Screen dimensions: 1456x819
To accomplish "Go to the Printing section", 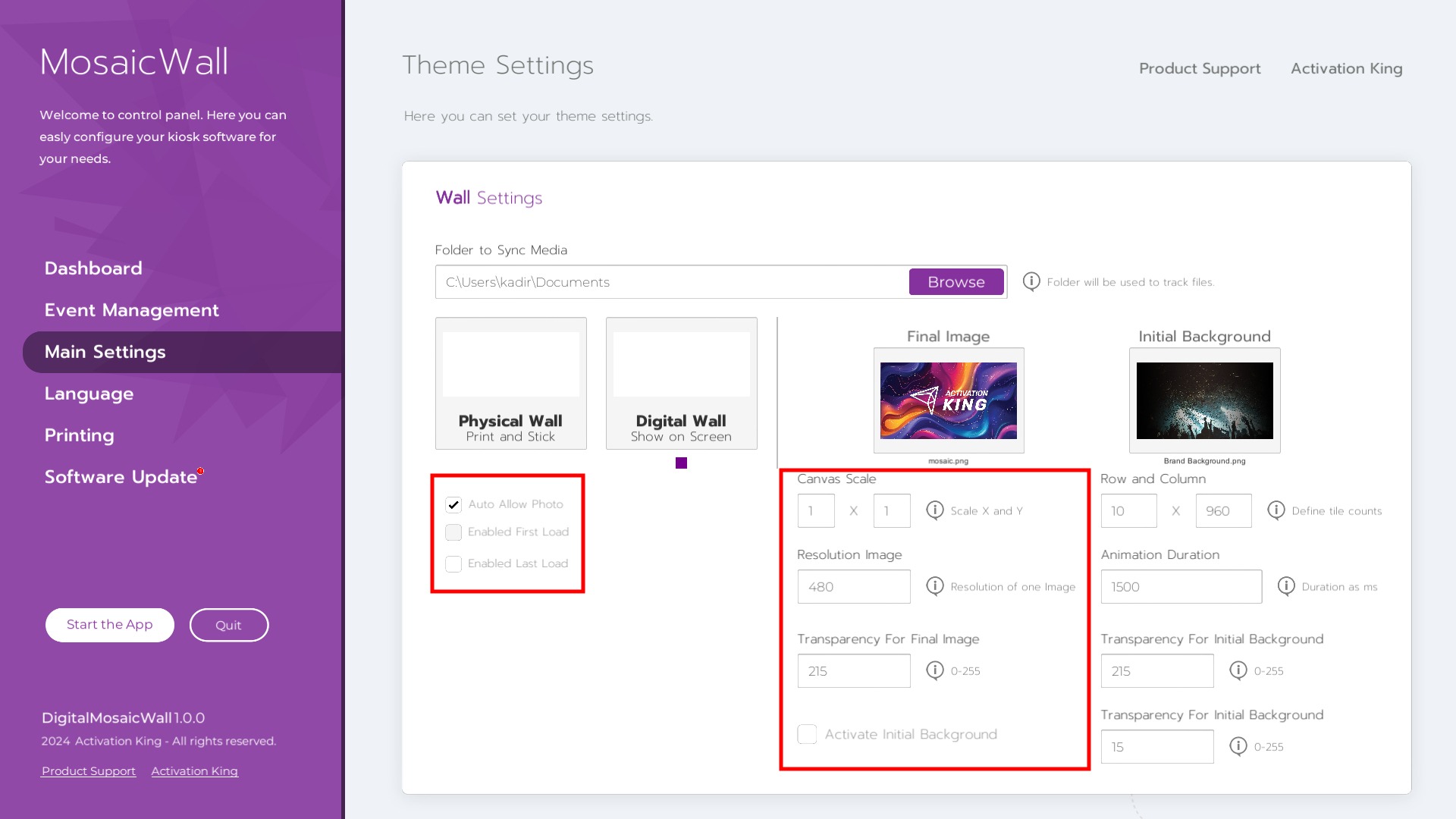I will point(79,435).
